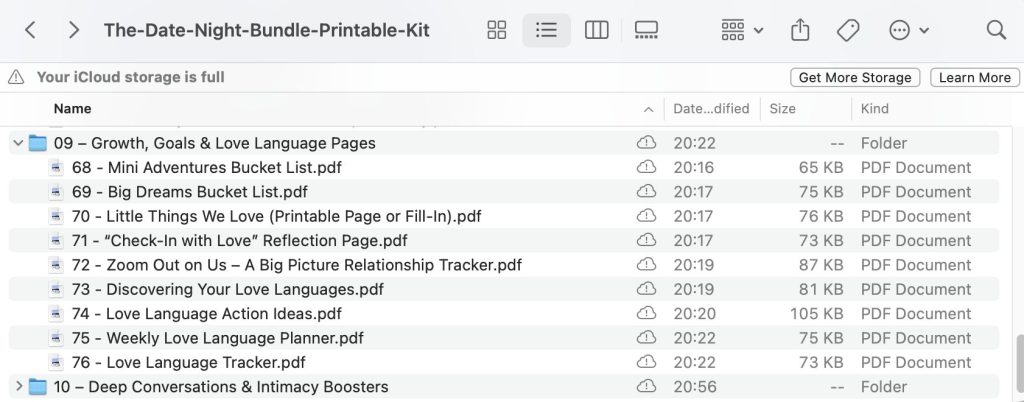This screenshot has width=1024, height=402.
Task: Select the 09 Growth, Goals folder icon
Action: pyautogui.click(x=38, y=143)
